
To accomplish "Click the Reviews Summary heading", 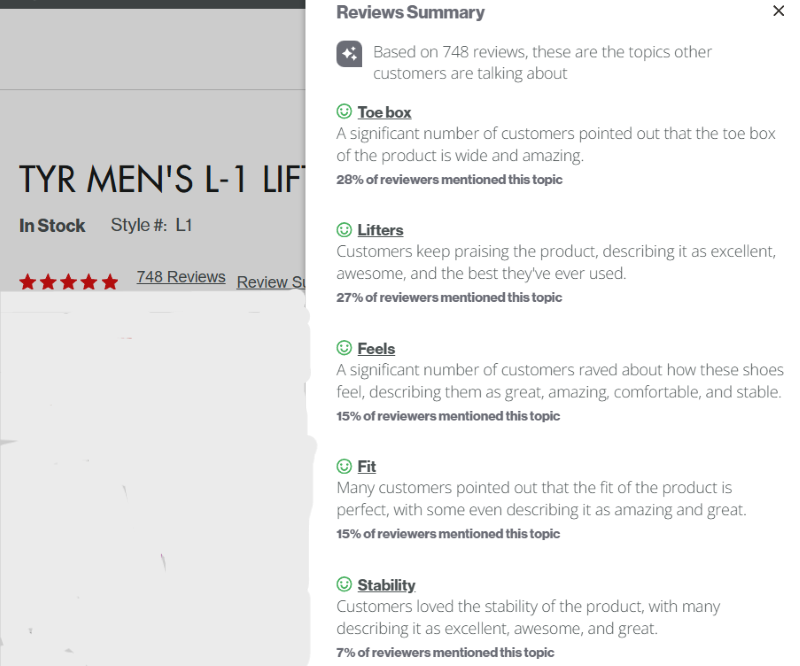I will click(x=410, y=12).
